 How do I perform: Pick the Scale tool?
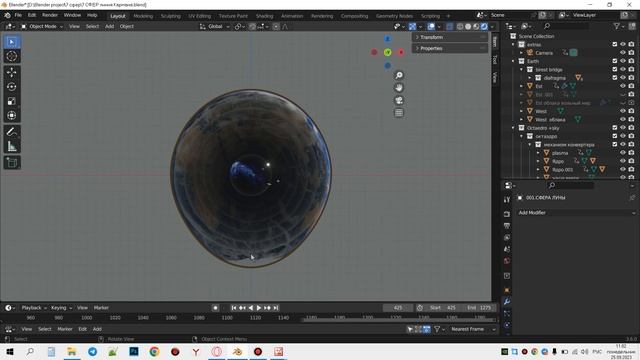pyautogui.click(x=12, y=101)
